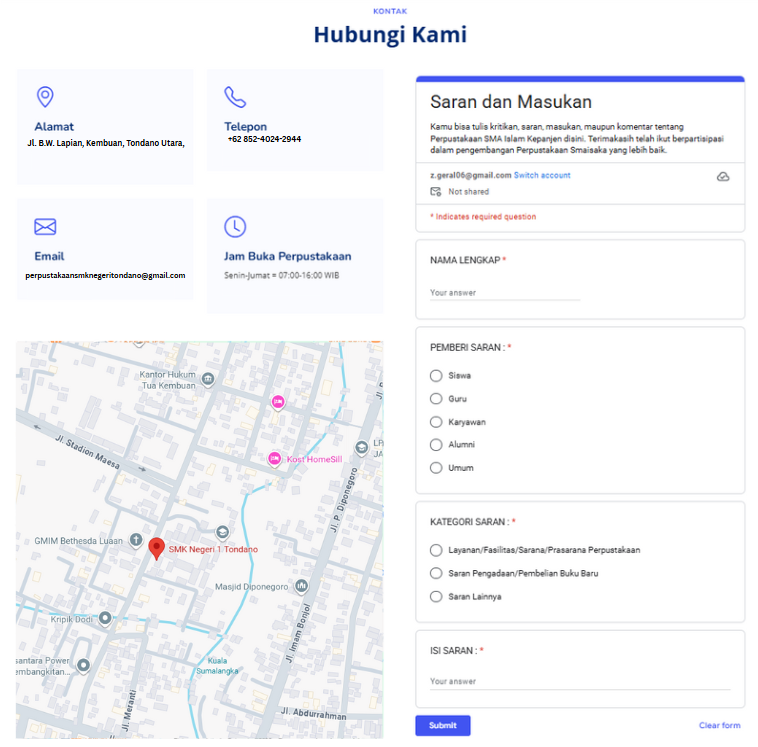This screenshot has height=747, width=758.
Task: Choose Saran Pengadaan/Pembelian Buku Baru category
Action: point(436,573)
